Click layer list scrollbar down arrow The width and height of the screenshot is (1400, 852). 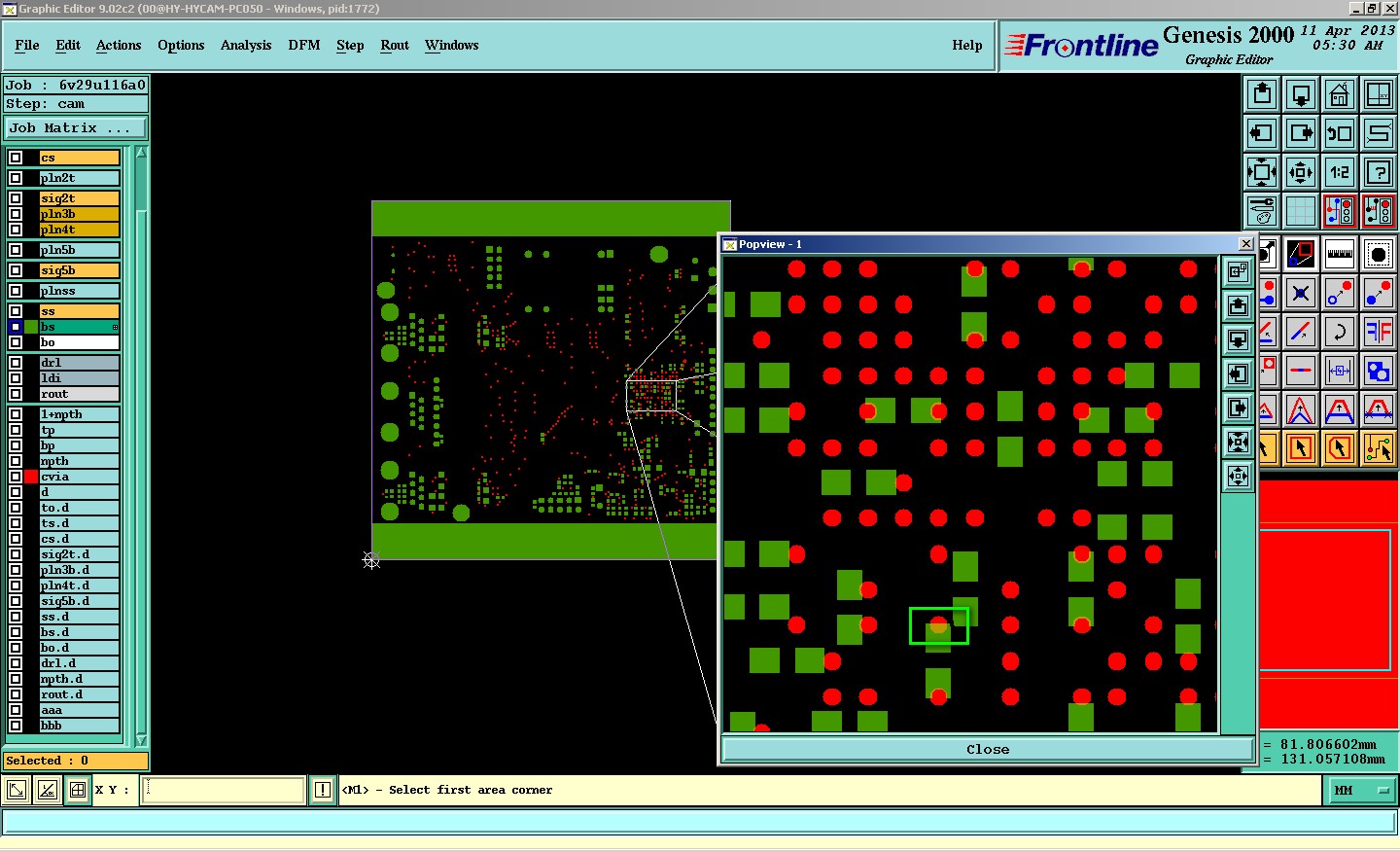coord(141,740)
